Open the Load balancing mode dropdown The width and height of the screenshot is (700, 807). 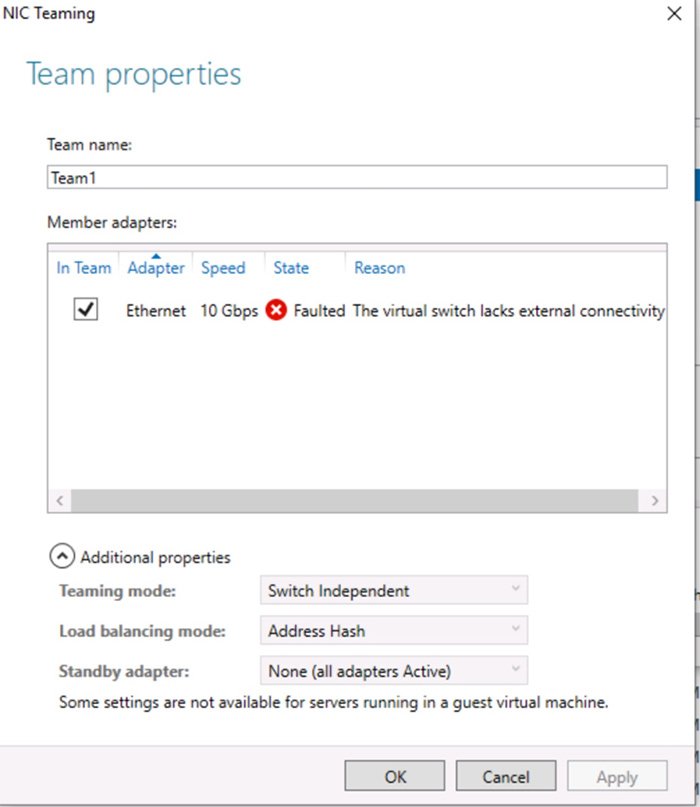click(x=393, y=631)
